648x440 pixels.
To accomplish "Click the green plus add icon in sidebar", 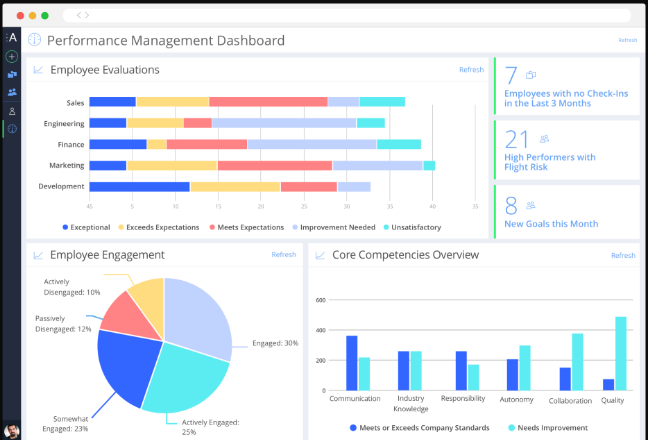I will (12, 57).
